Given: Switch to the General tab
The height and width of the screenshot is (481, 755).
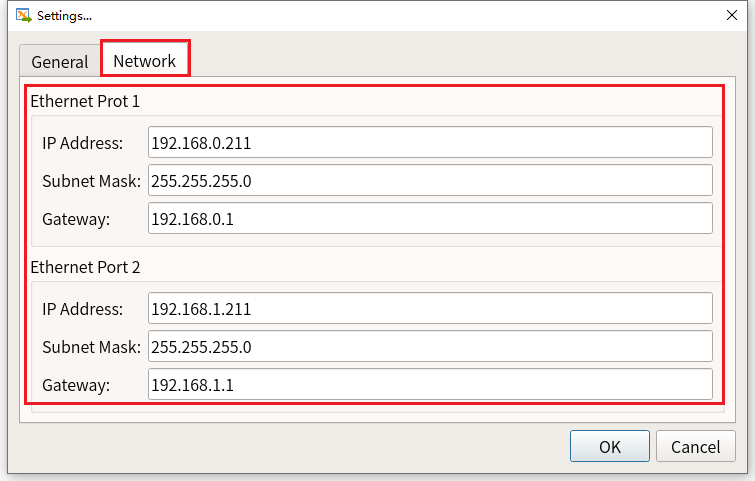Looking at the screenshot, I should (60, 61).
